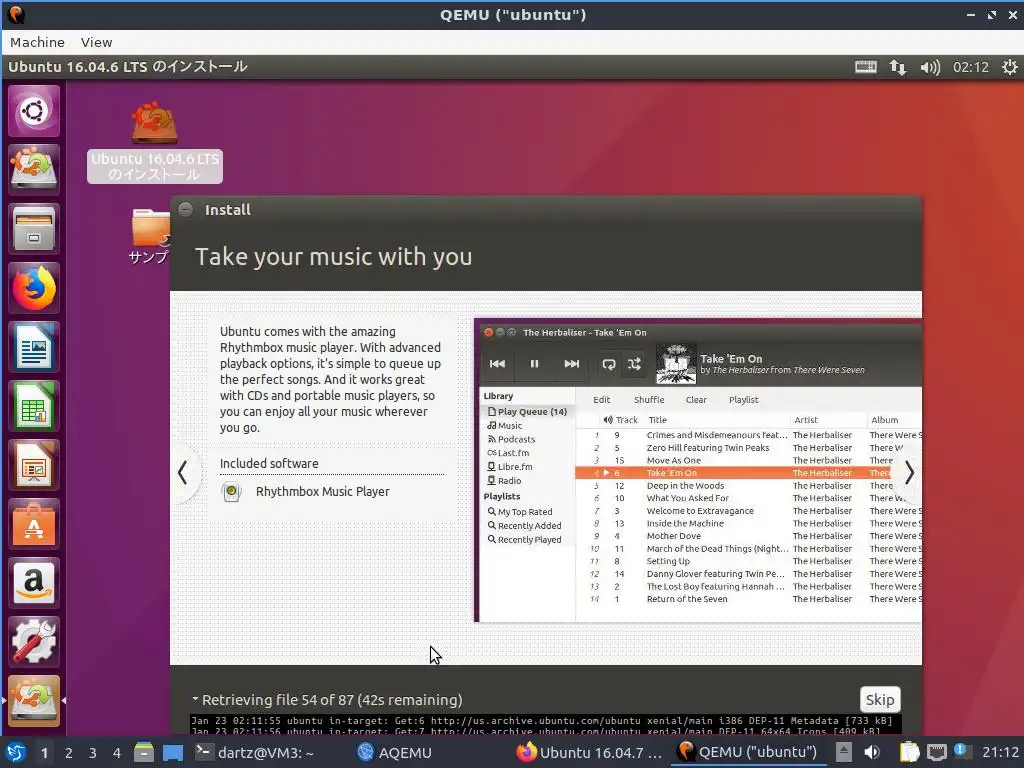The height and width of the screenshot is (768, 1024).
Task: Open network indicator in top panel
Action: (x=898, y=67)
